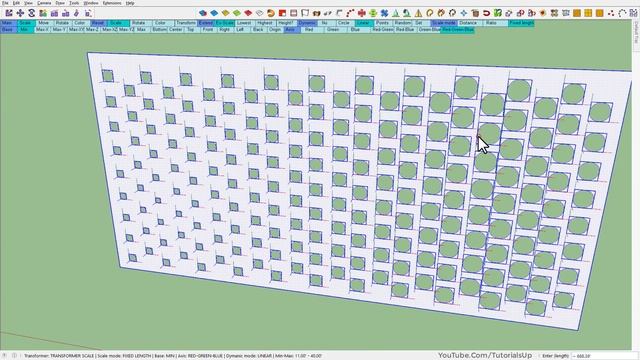Click the first orange square icon
Screen dimensions: 640x360
(x=577, y=13)
